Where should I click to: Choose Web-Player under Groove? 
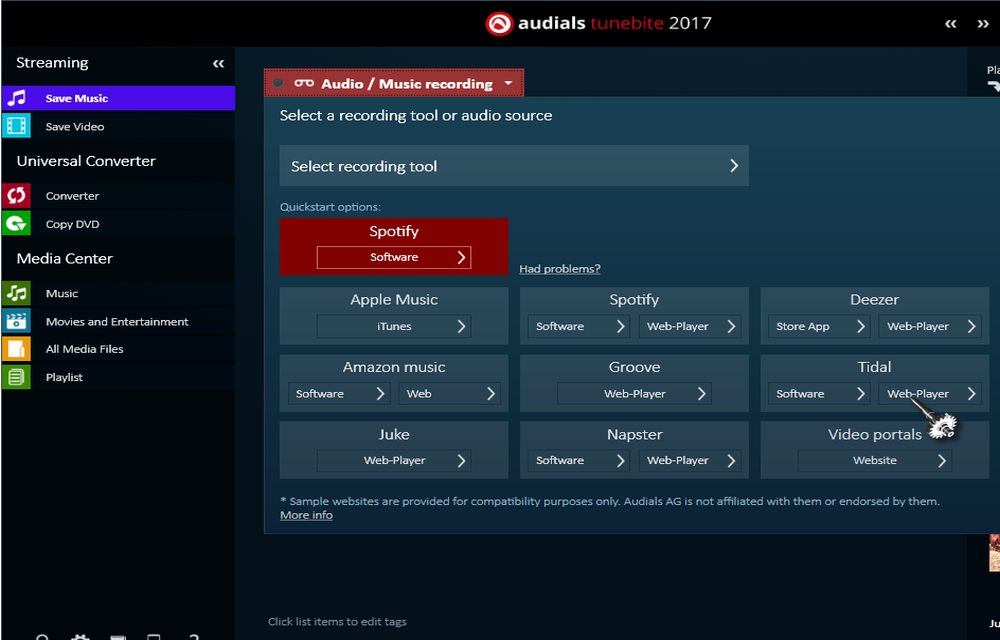pyautogui.click(x=635, y=393)
